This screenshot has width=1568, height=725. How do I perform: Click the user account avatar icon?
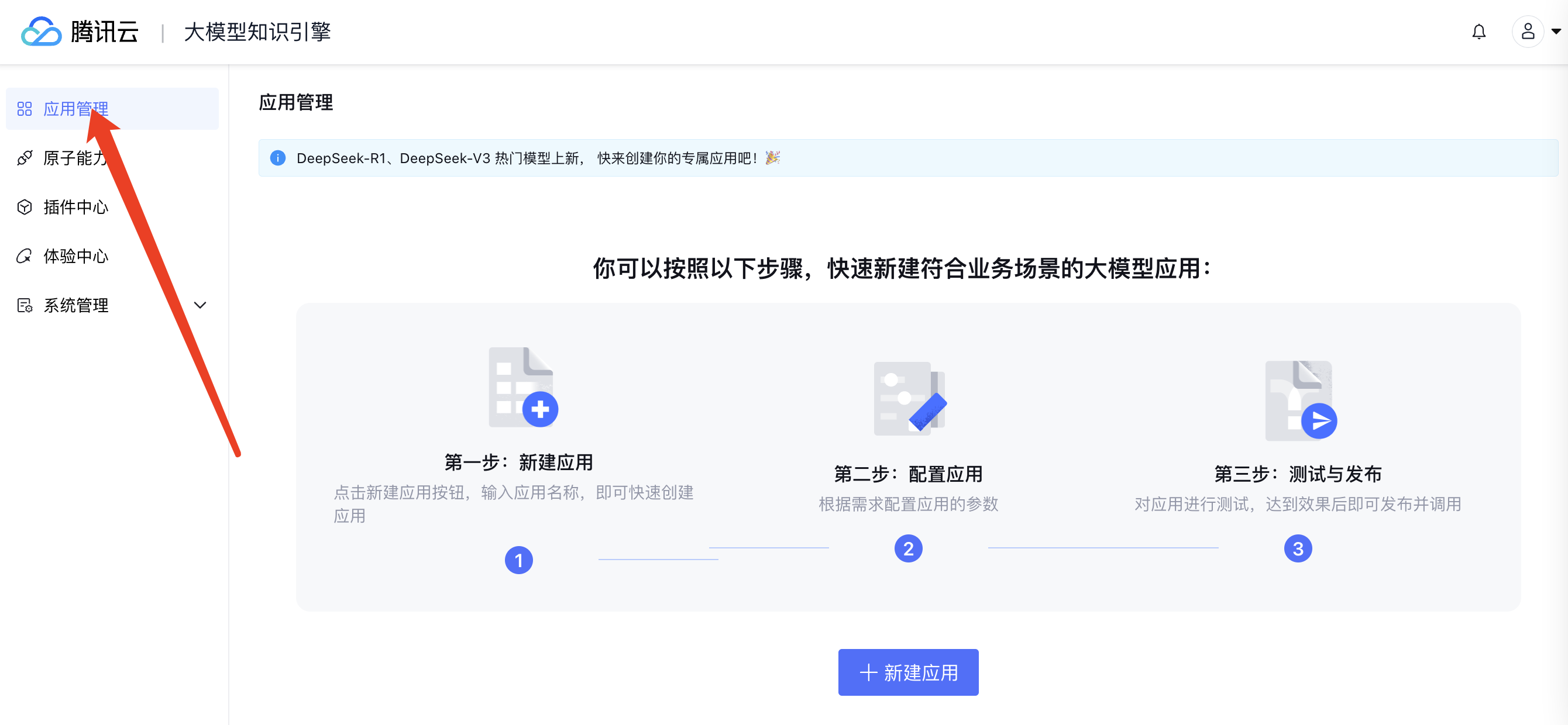[1527, 32]
